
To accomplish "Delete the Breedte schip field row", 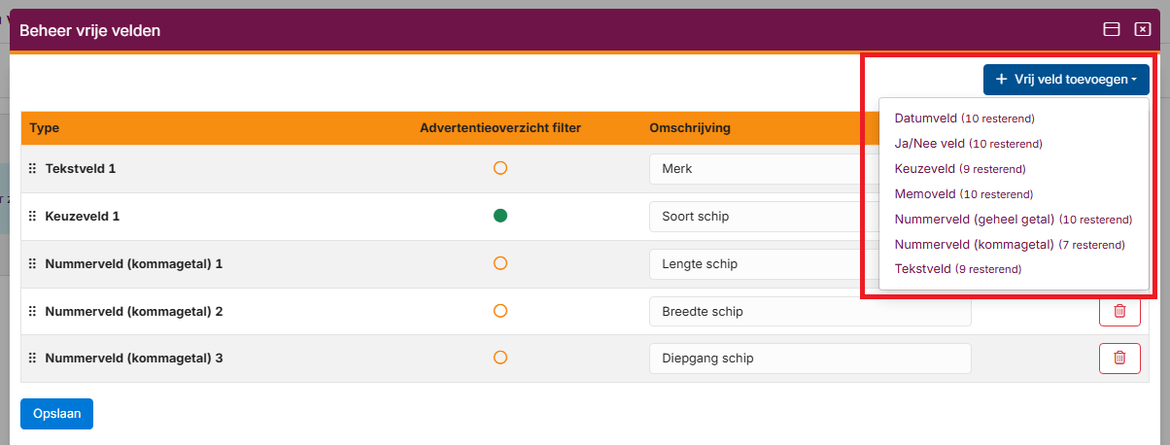I will point(1119,311).
